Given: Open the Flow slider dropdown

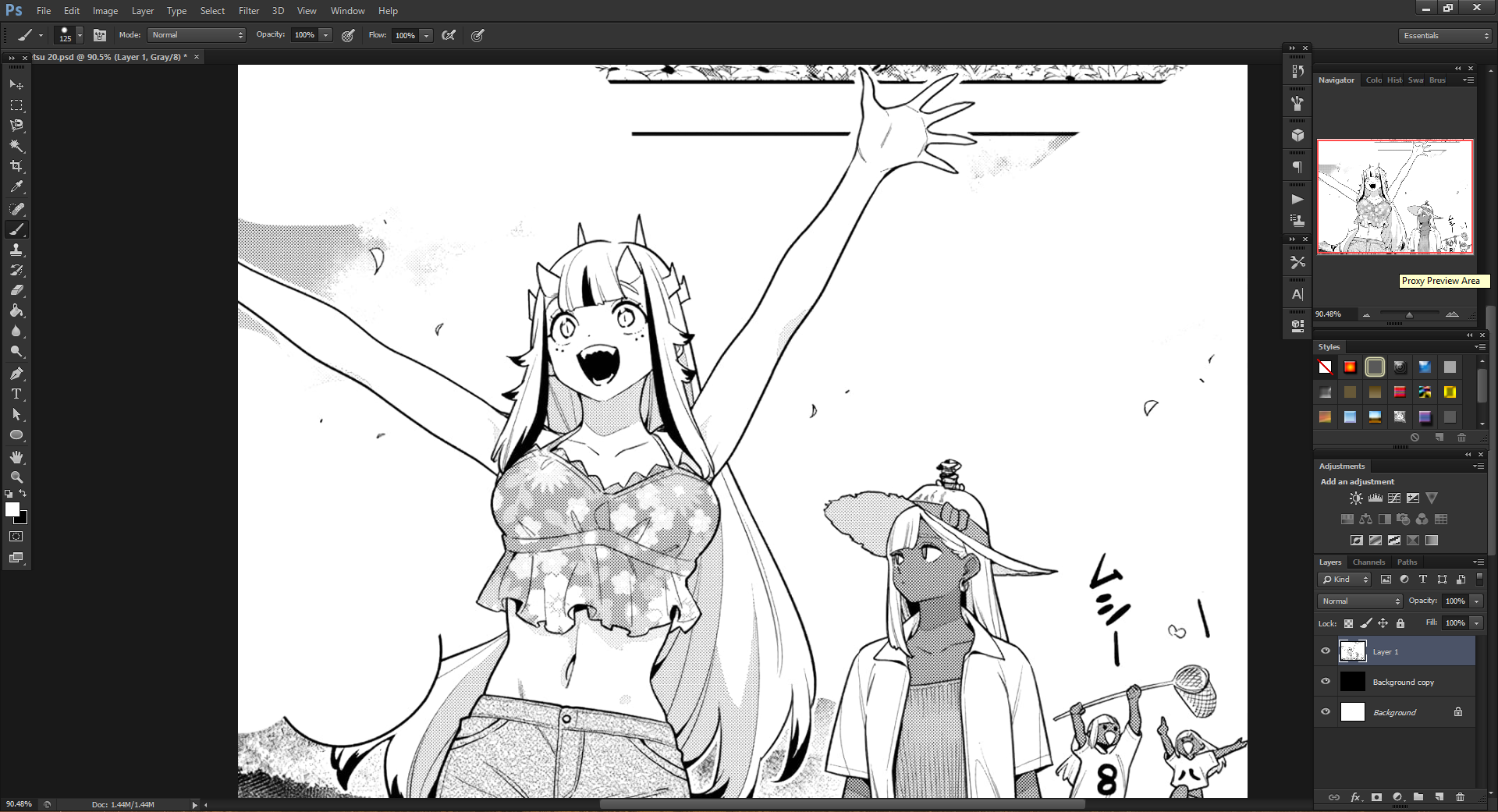Looking at the screenshot, I should (426, 35).
